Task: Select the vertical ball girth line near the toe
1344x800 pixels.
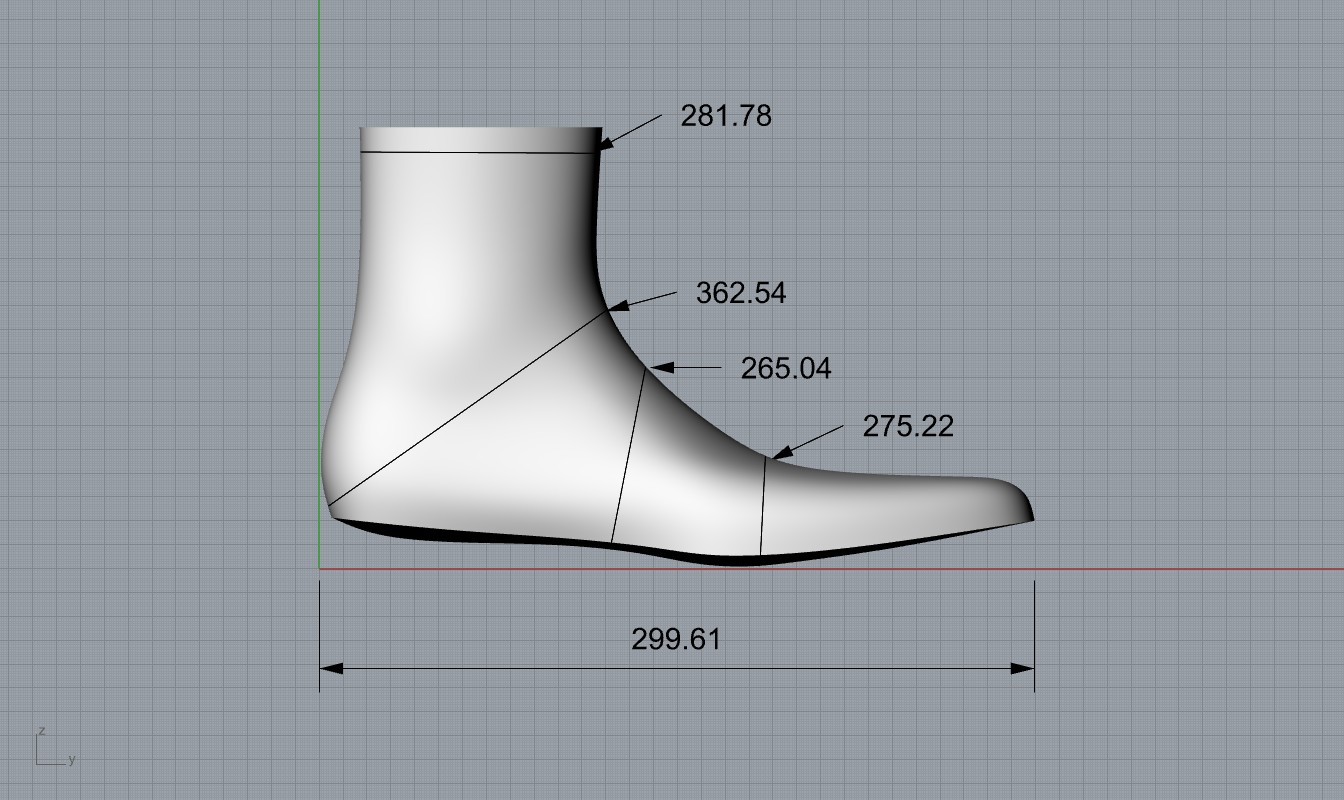Action: point(763,505)
